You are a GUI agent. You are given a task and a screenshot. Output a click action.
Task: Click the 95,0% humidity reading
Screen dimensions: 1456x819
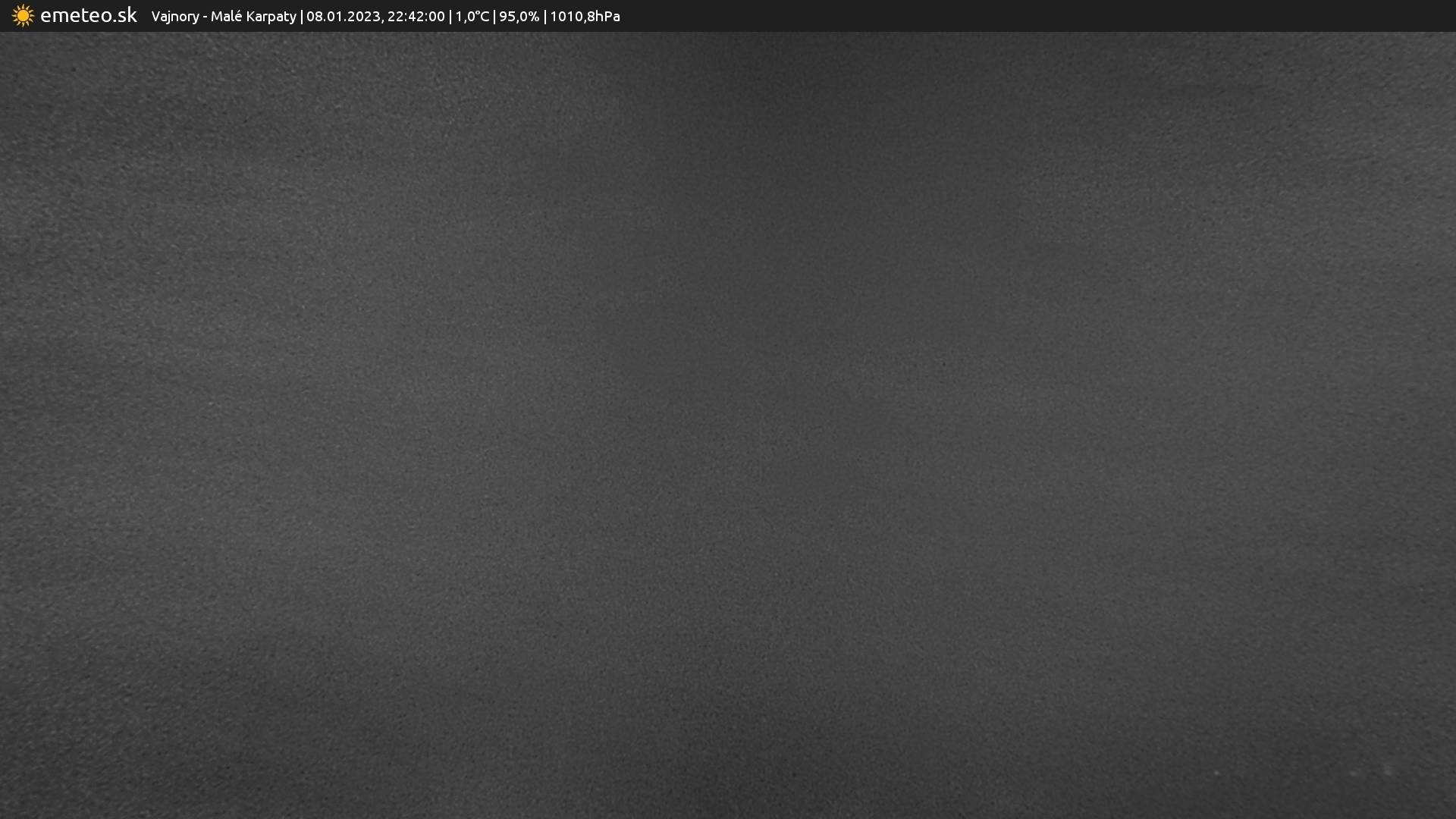519,17
